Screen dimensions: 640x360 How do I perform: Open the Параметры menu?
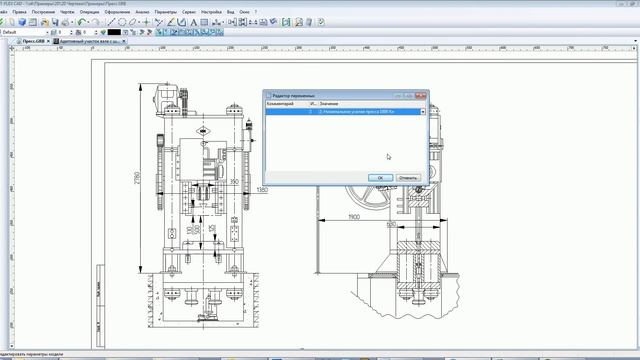166,12
